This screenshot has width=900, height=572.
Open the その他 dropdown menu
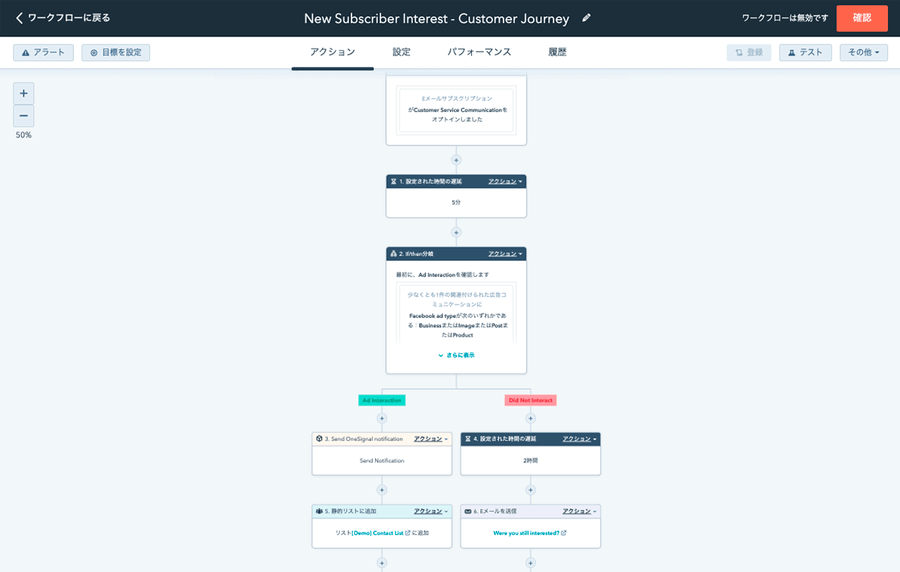pos(863,52)
